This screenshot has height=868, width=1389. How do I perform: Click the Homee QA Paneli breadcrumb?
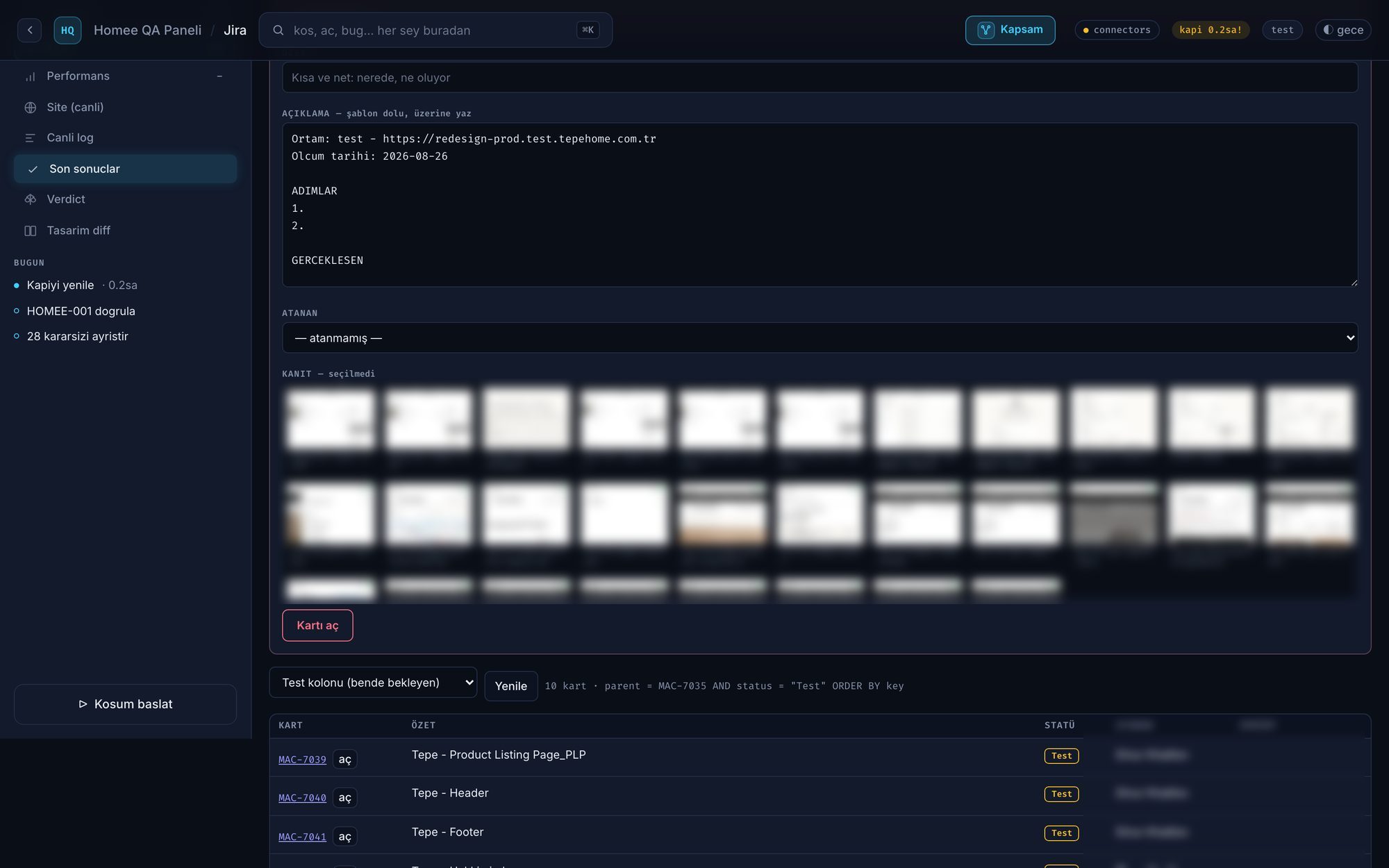tap(147, 30)
